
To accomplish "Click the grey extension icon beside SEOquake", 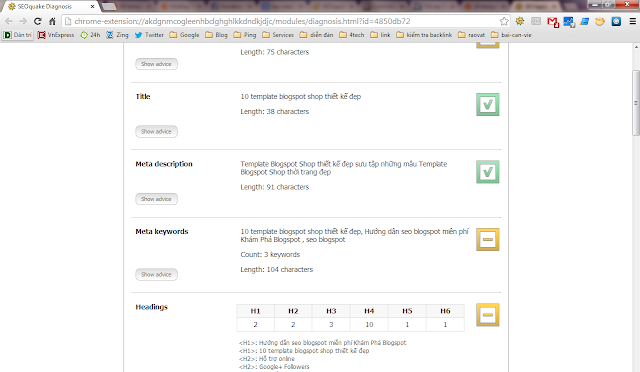I will point(536,21).
